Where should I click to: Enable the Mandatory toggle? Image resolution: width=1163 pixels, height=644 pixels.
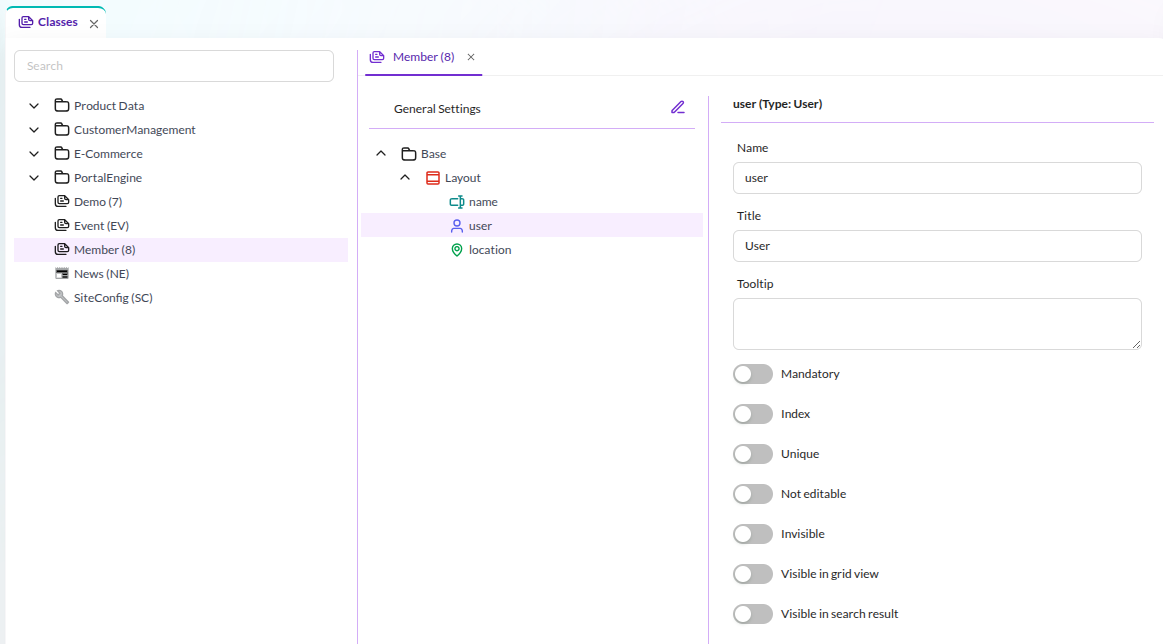click(x=753, y=374)
